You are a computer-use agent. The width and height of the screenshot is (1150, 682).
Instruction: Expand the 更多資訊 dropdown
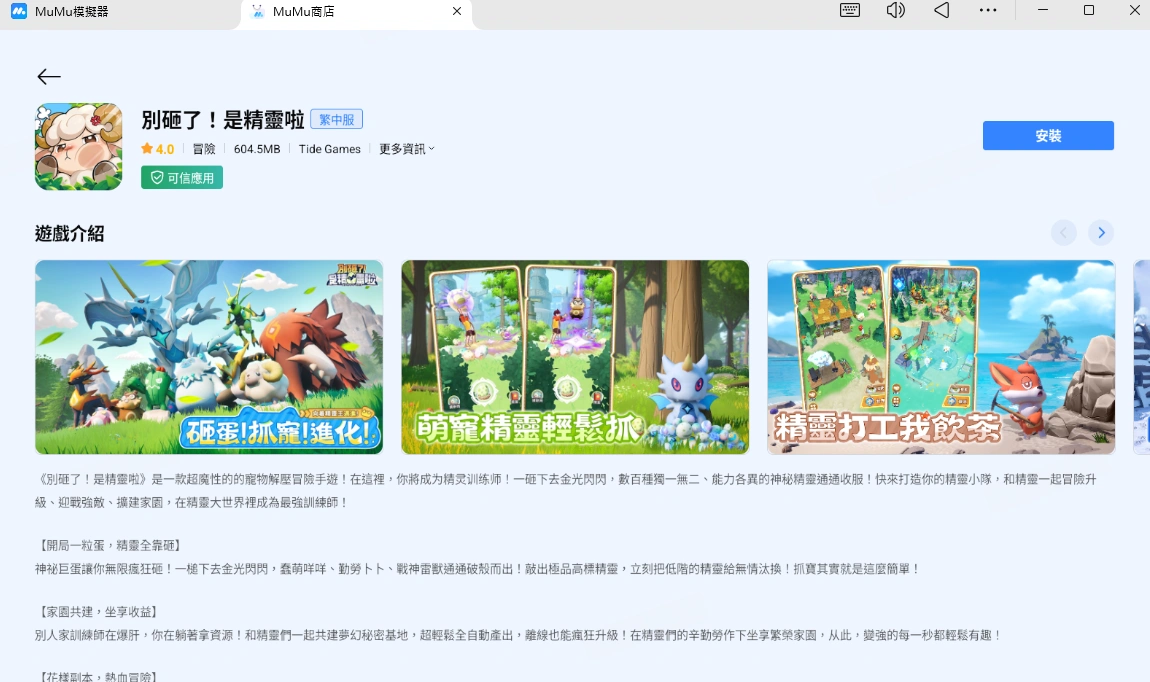406,149
